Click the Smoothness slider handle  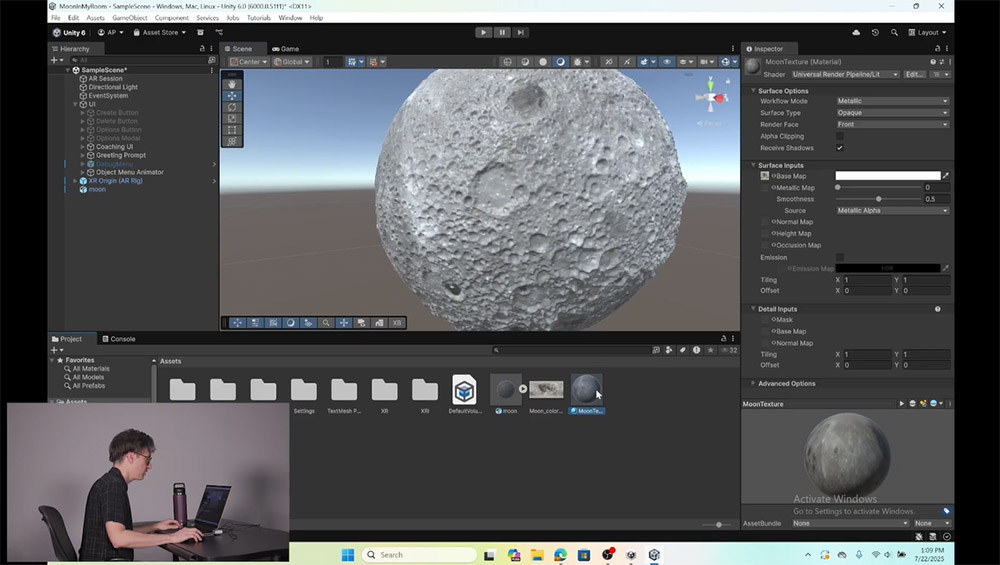(x=879, y=199)
